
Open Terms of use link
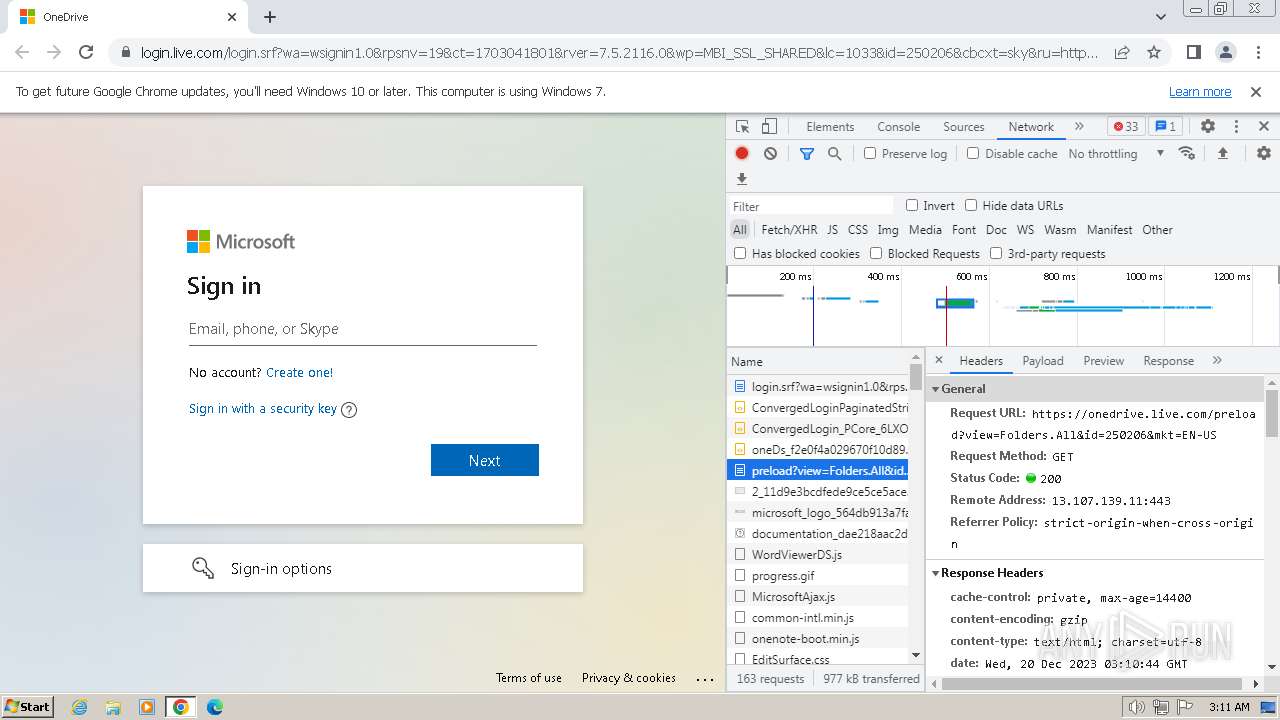point(529,677)
